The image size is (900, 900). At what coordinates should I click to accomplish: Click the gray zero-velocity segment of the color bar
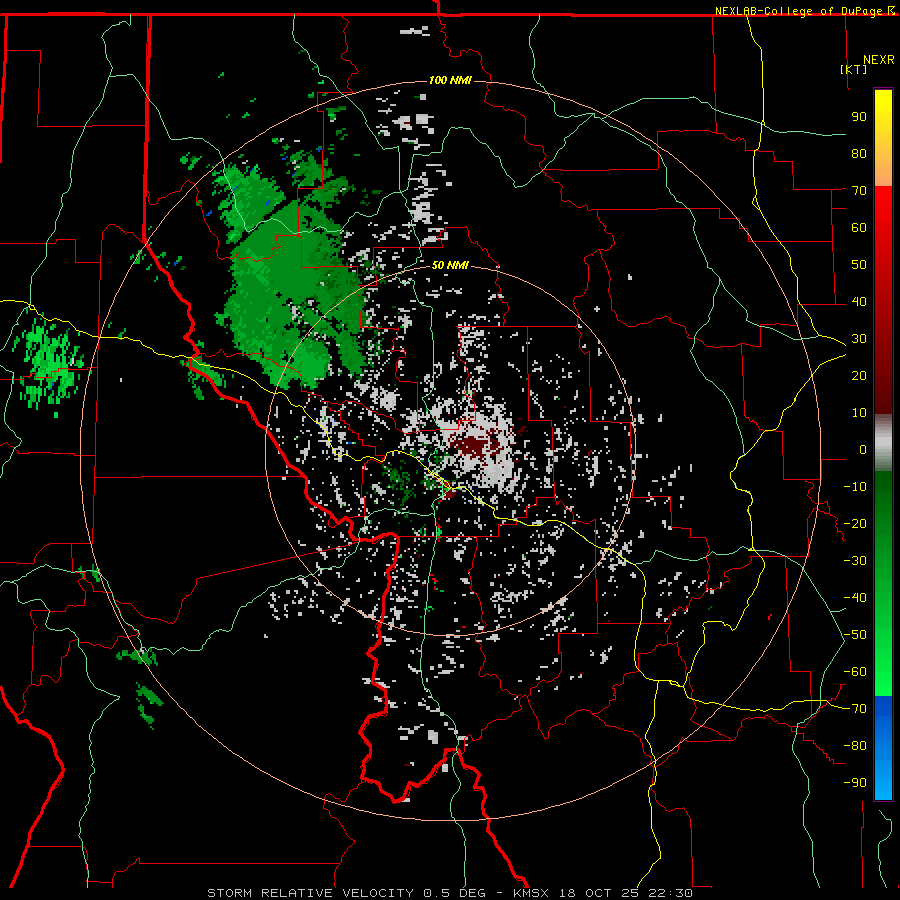pyautogui.click(x=883, y=443)
